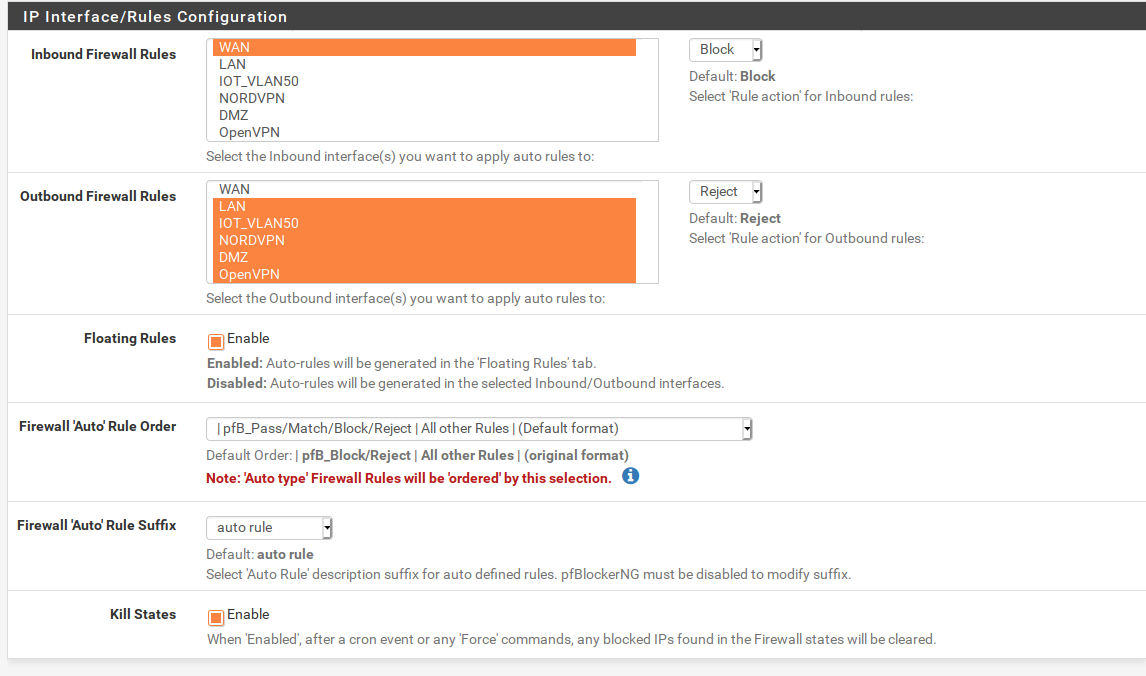Screen dimensions: 1146x676
Task: Select DMZ in the Inbound Firewall Rules list
Action: coord(425,115)
